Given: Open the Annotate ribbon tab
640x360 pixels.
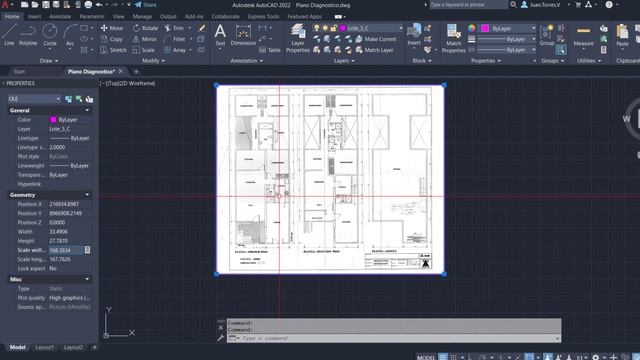Looking at the screenshot, I should (x=60, y=16).
